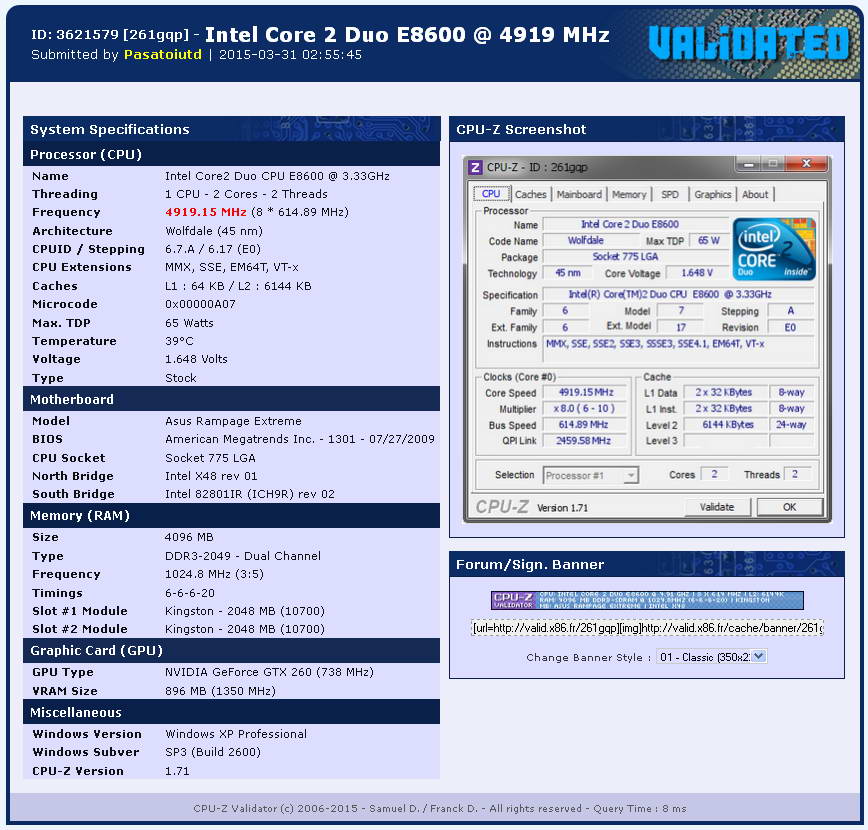The width and height of the screenshot is (868, 830).
Task: Click the Intel Core 2 Duo inside badge
Action: [x=774, y=249]
